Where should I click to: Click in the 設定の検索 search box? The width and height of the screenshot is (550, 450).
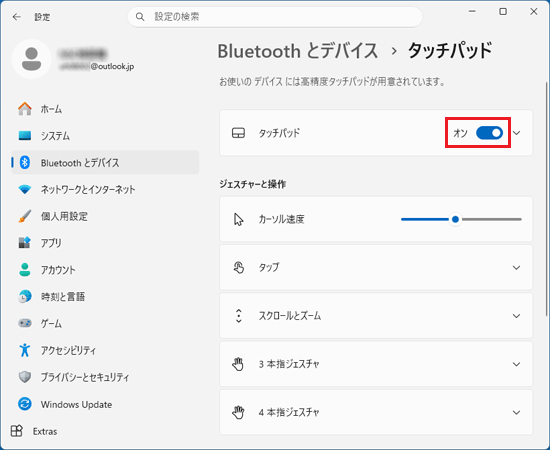pyautogui.click(x=275, y=17)
